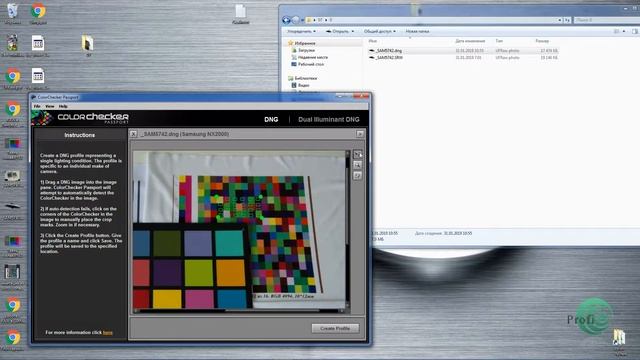Screen dimensions: 640x360
Task: Select Избранное in the Explorer navigation pane
Action: [304, 43]
